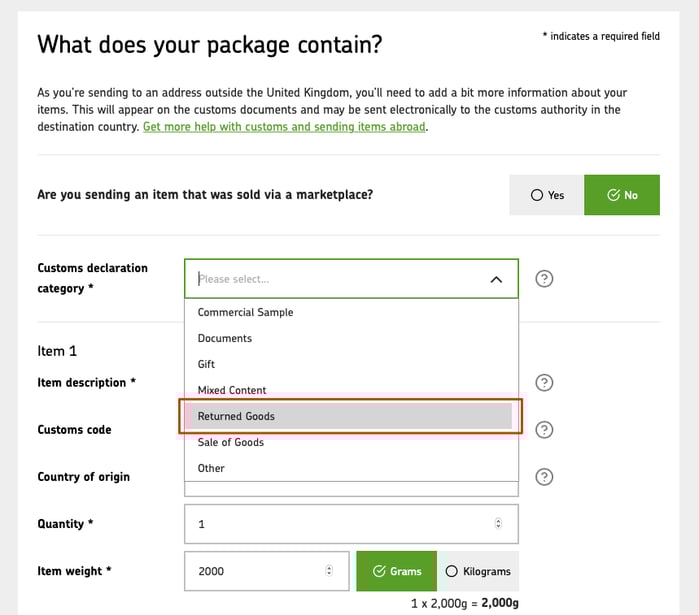
Task: Open the customs help link
Action: click(285, 127)
